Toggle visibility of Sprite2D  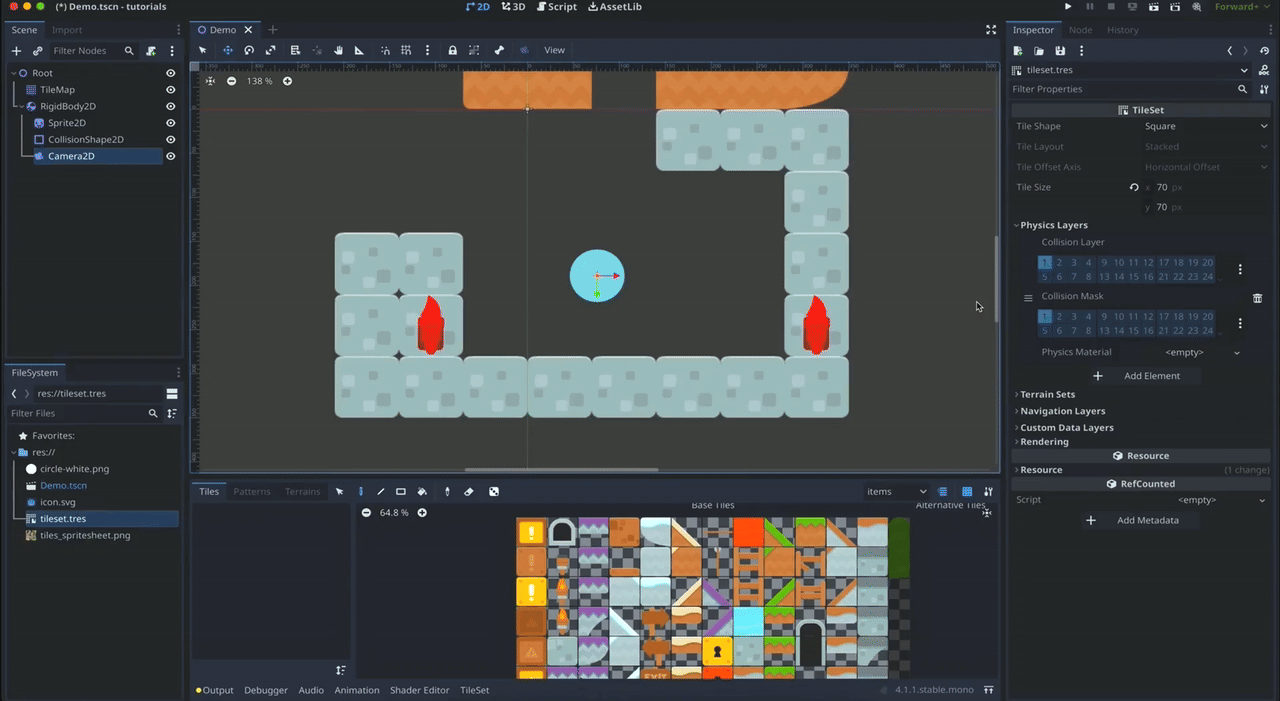[171, 123]
